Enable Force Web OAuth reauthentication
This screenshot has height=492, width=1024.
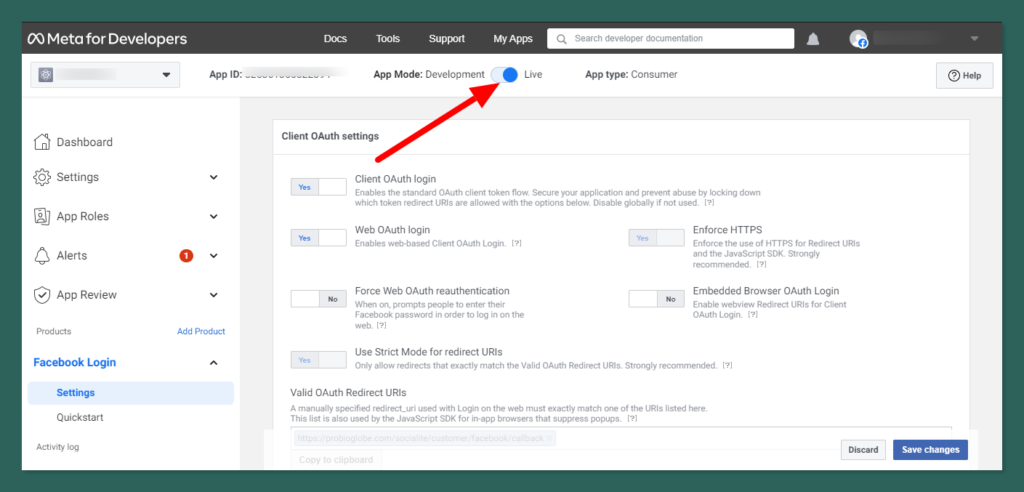pyautogui.click(x=318, y=298)
